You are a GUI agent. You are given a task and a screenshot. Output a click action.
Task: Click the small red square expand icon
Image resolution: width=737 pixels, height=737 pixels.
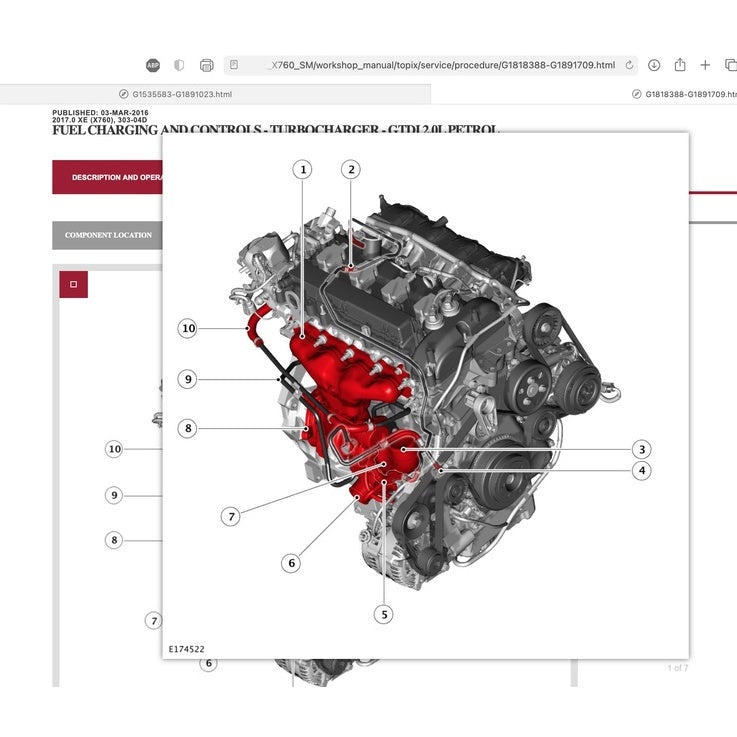[x=73, y=285]
